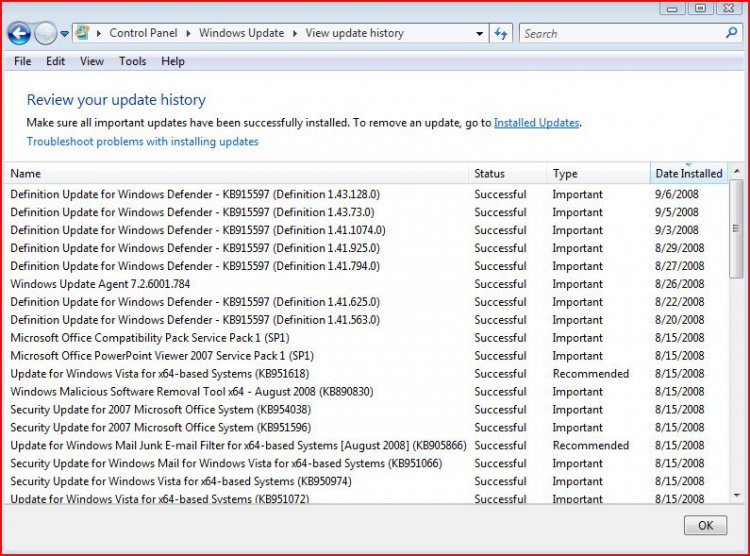The width and height of the screenshot is (750, 556).
Task: Select Defender update Definition 1.43.128.0 row
Action: click(367, 194)
